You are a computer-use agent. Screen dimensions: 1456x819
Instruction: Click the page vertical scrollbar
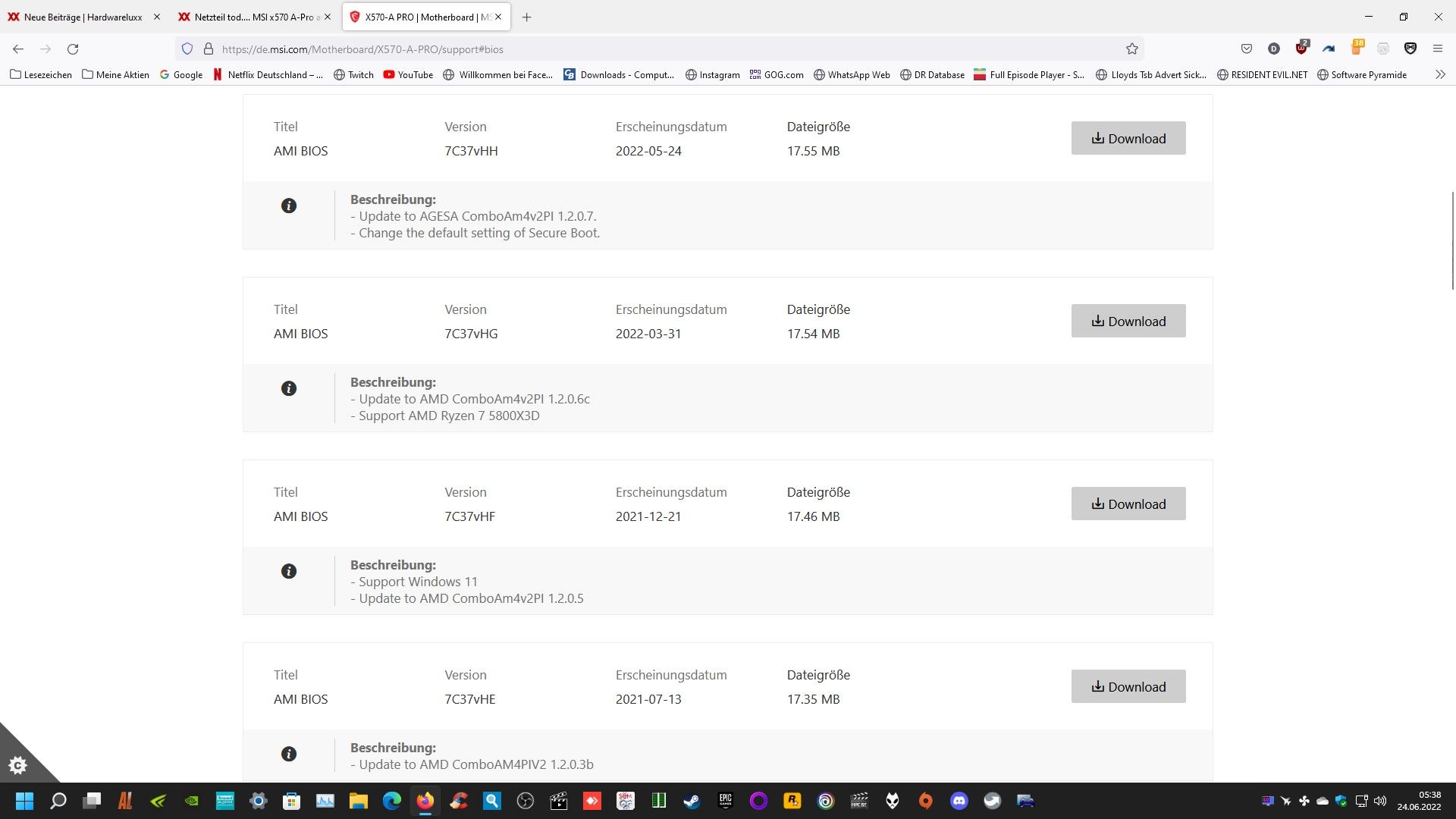(x=1452, y=241)
